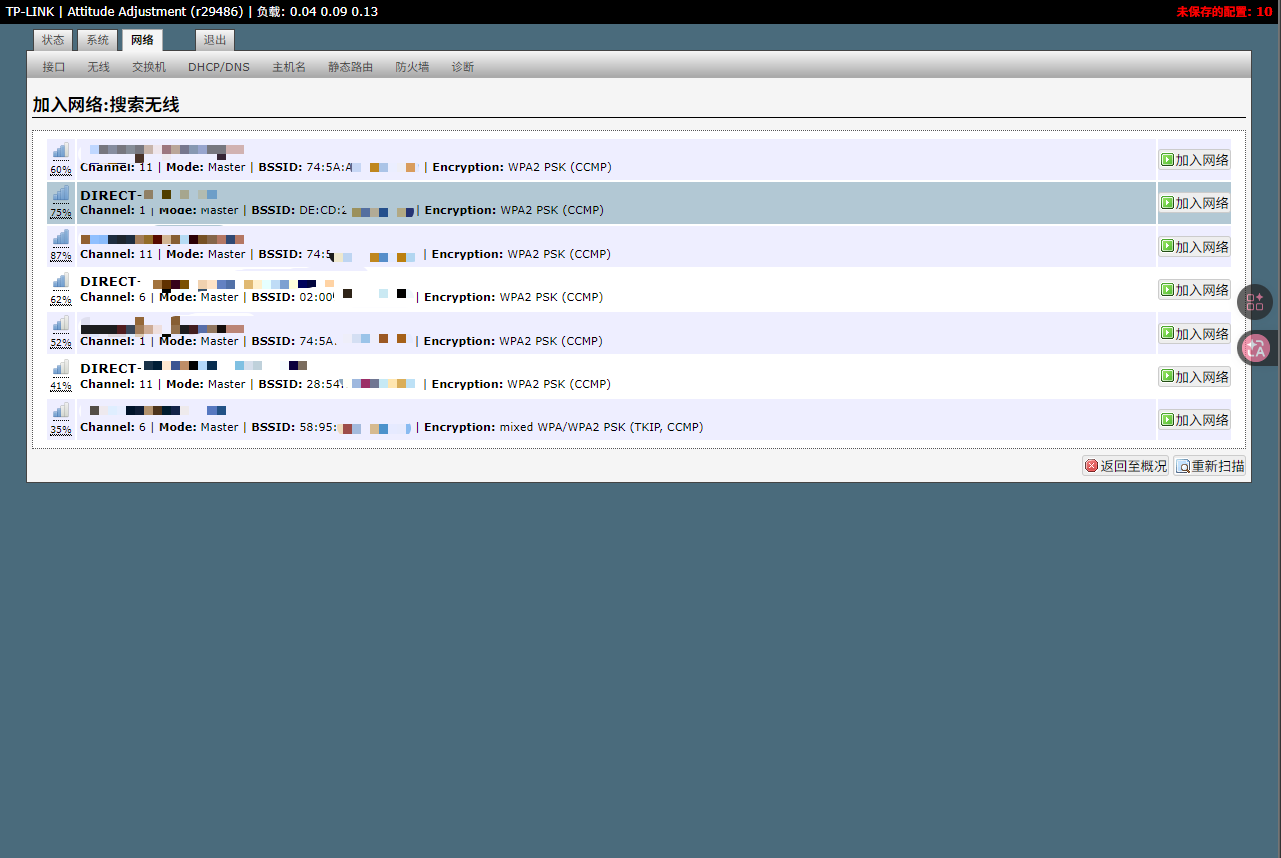Open DHCP/DNS settings
Image resolution: width=1281 pixels, height=858 pixels.
(x=219, y=67)
